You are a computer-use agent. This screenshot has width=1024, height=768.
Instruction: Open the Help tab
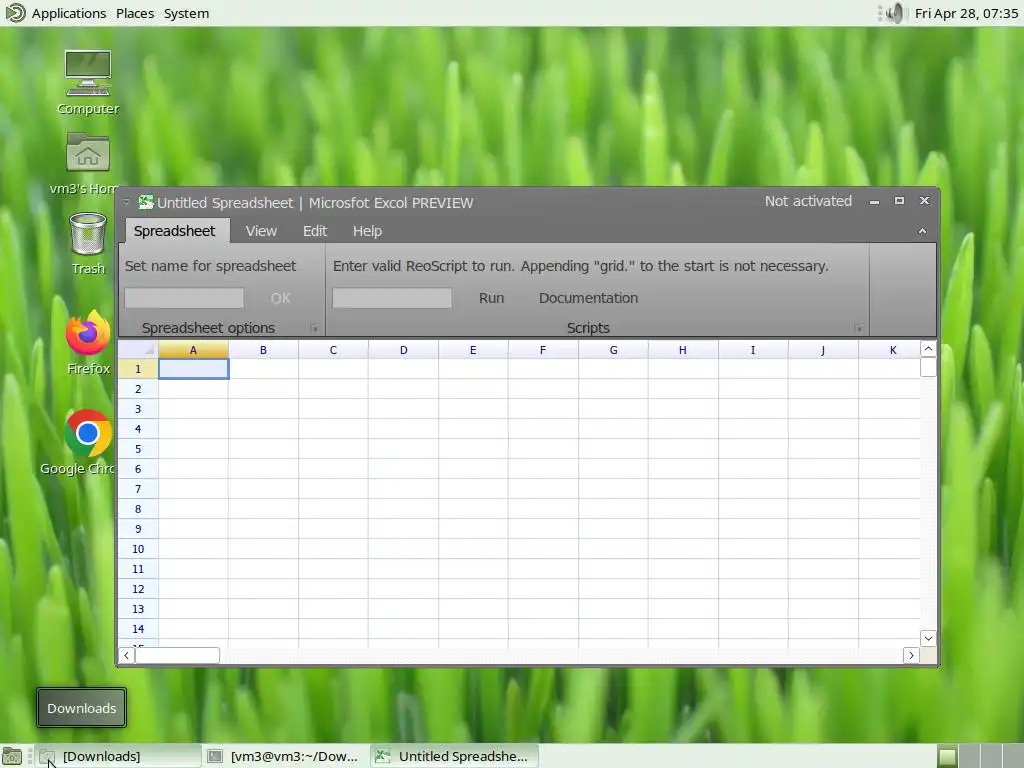point(367,231)
